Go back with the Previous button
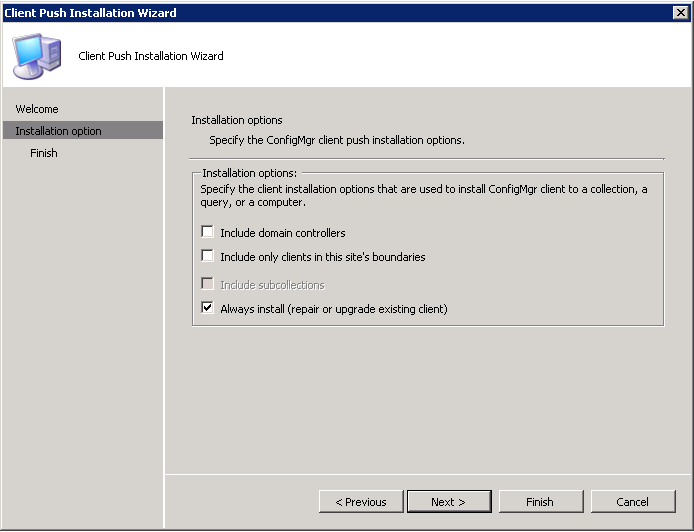Screen dimensions: 694x532 (x=361, y=501)
